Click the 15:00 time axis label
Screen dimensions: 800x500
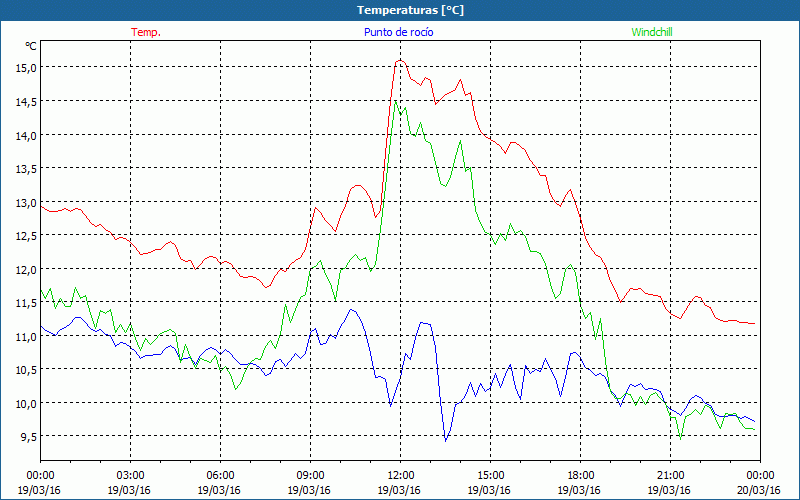pyautogui.click(x=490, y=476)
